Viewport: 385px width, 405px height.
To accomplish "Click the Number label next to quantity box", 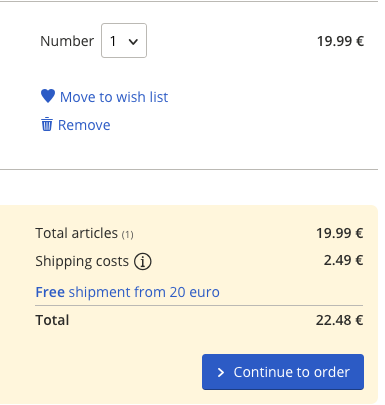I will [67, 41].
